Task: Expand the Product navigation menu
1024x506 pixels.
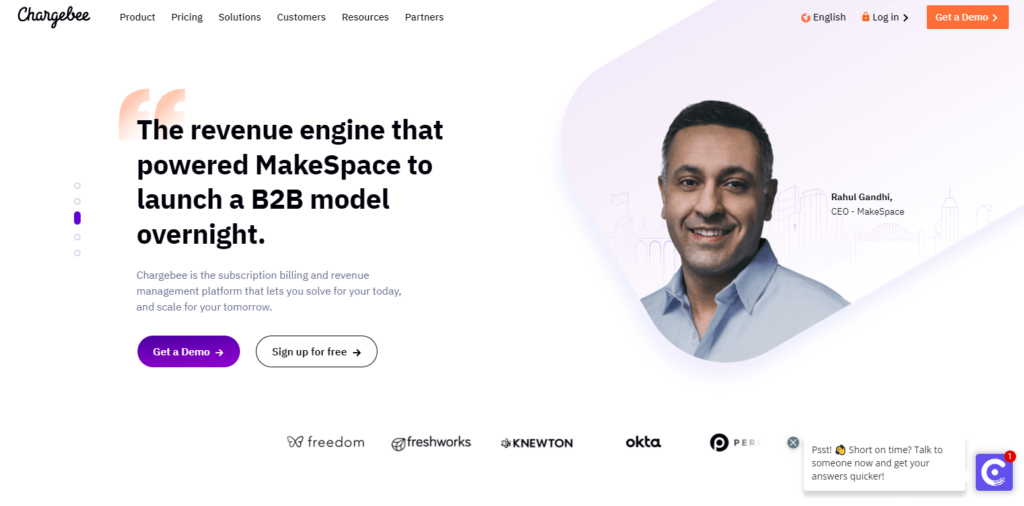Action: coord(137,18)
